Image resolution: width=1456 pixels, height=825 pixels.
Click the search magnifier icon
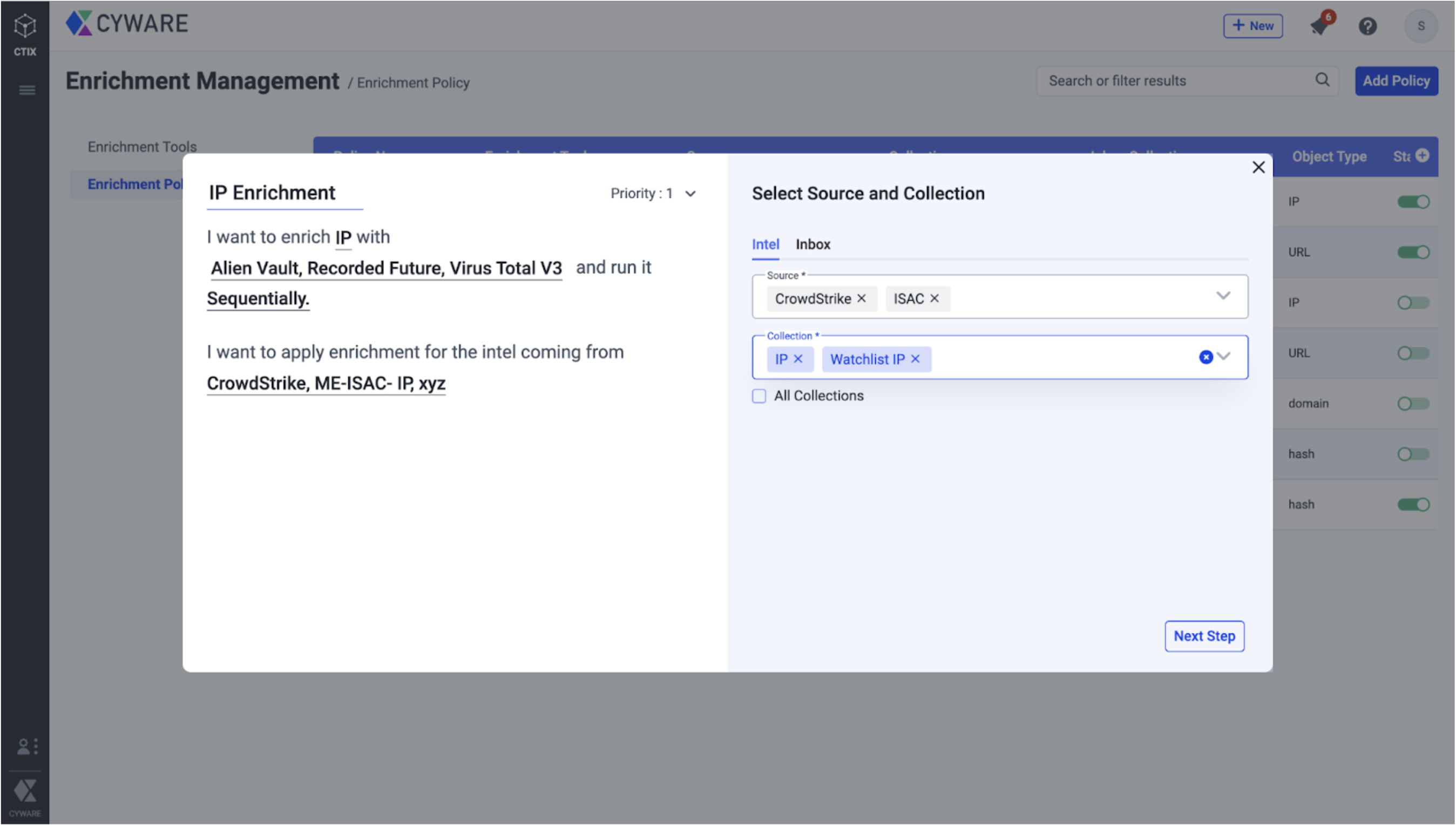(x=1322, y=80)
